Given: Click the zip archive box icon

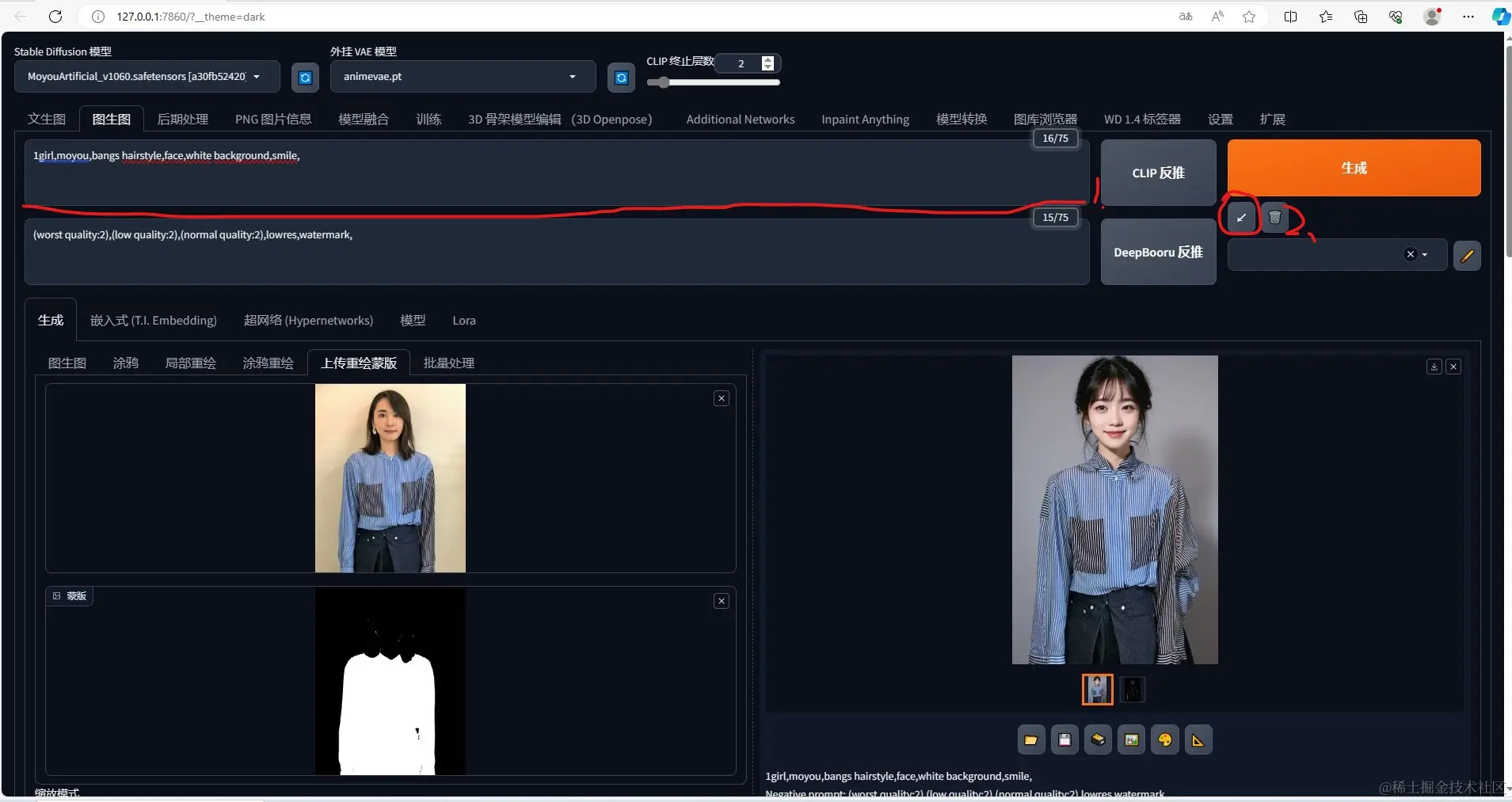Looking at the screenshot, I should click(1098, 740).
